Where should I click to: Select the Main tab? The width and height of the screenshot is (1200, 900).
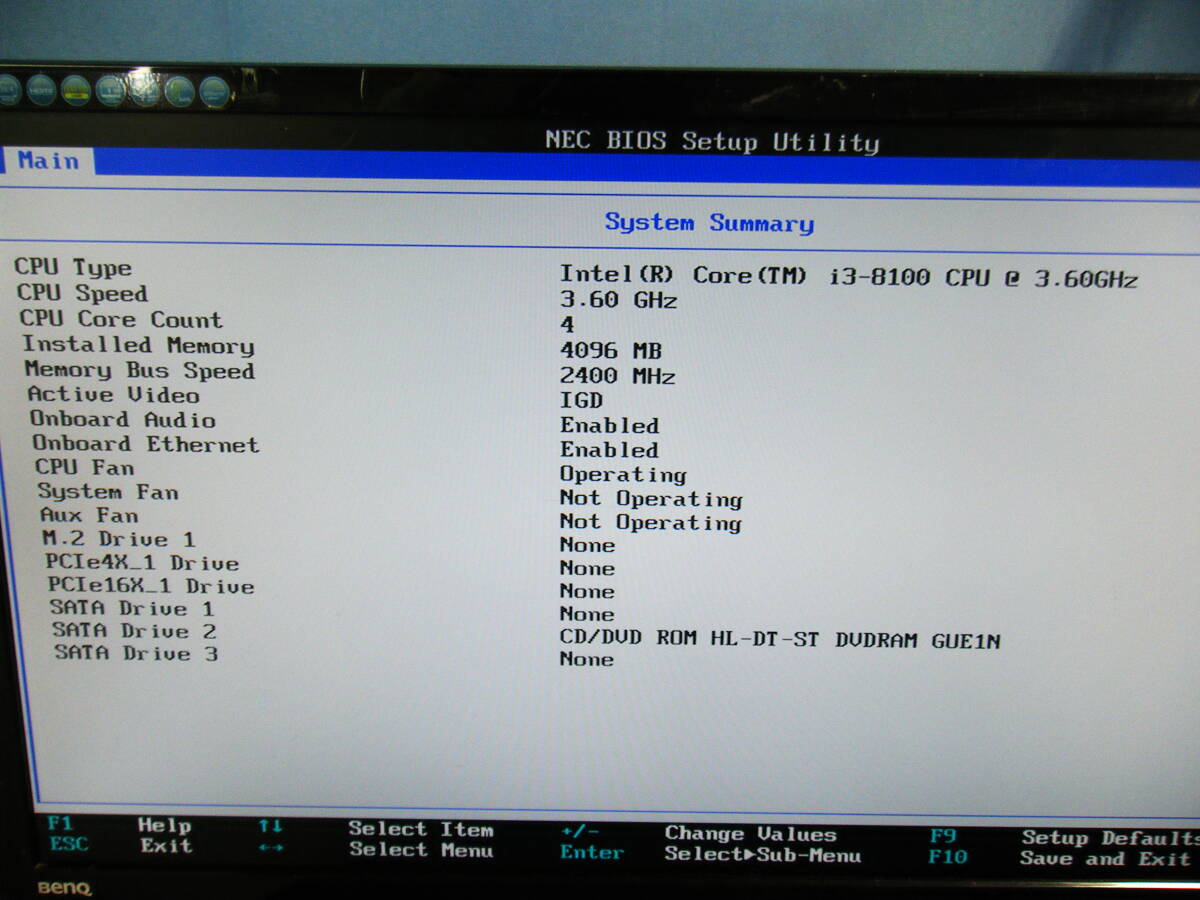(x=48, y=161)
